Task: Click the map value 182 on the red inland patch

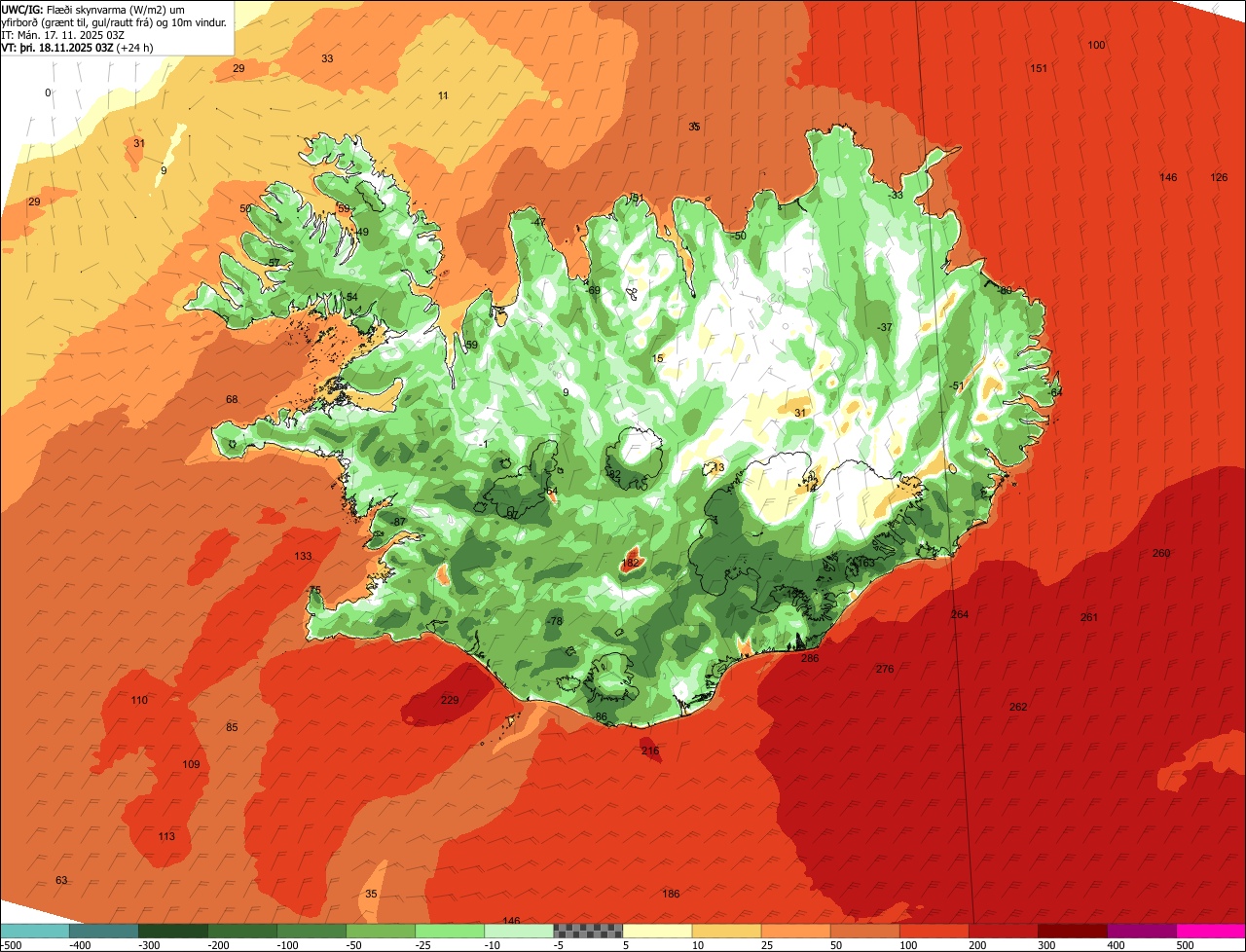Action: point(631,563)
